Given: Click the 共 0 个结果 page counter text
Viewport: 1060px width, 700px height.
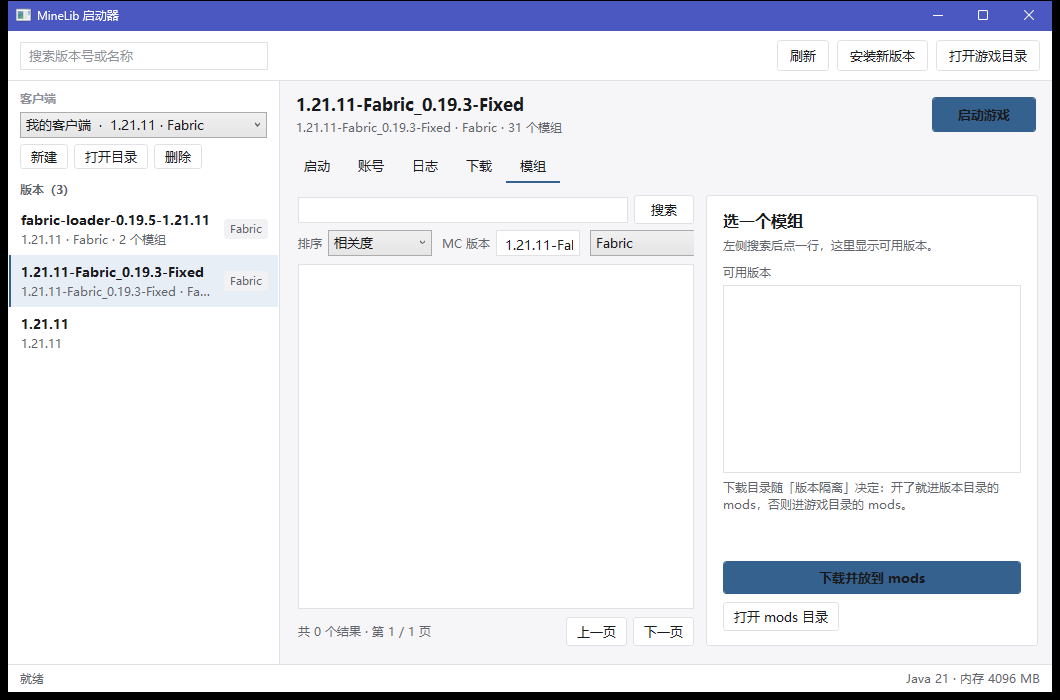Looking at the screenshot, I should coord(364,632).
